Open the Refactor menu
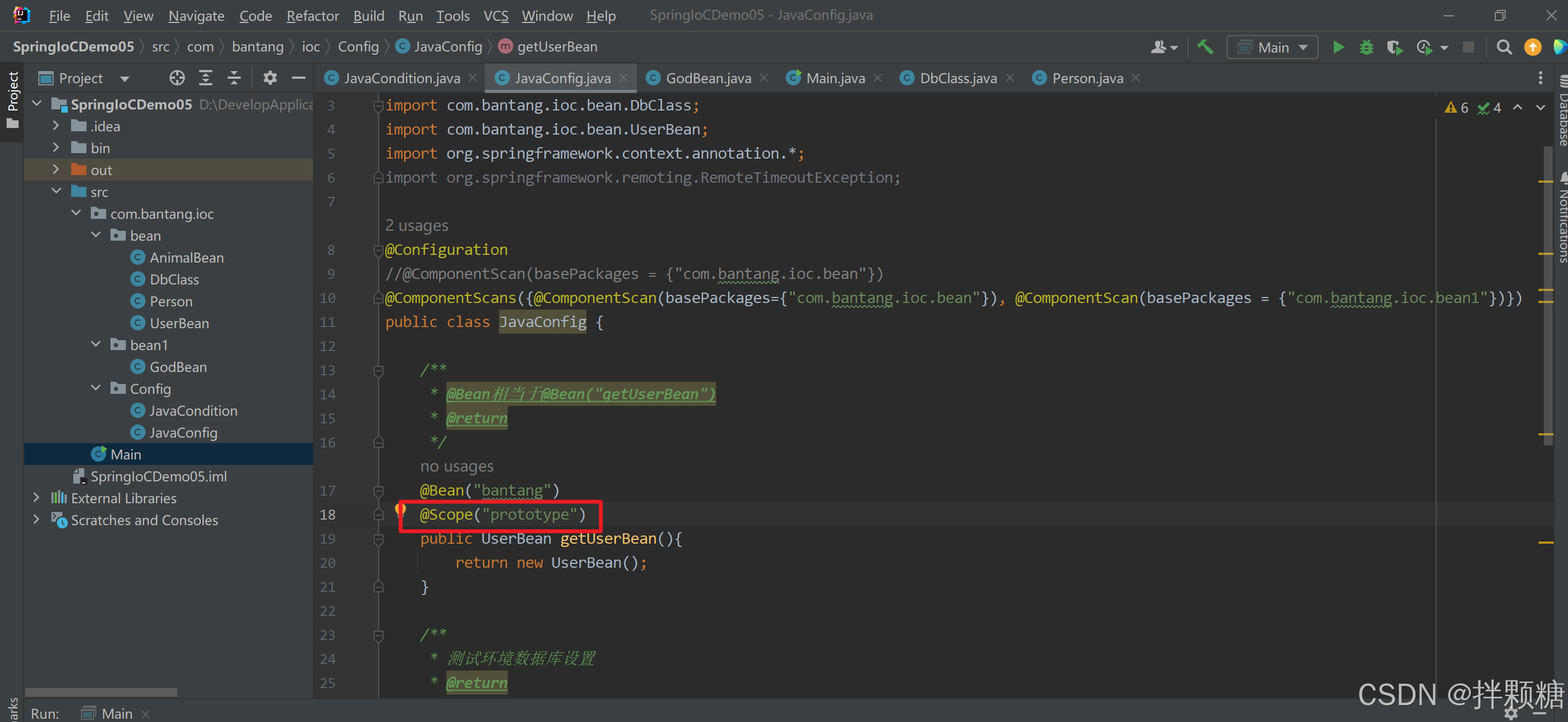The image size is (1568, 722). 312,16
